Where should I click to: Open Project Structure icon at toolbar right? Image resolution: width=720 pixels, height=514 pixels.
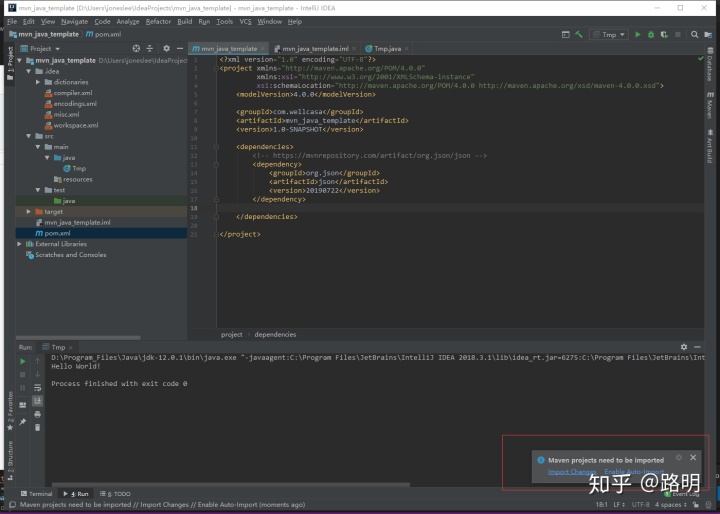coord(708,34)
